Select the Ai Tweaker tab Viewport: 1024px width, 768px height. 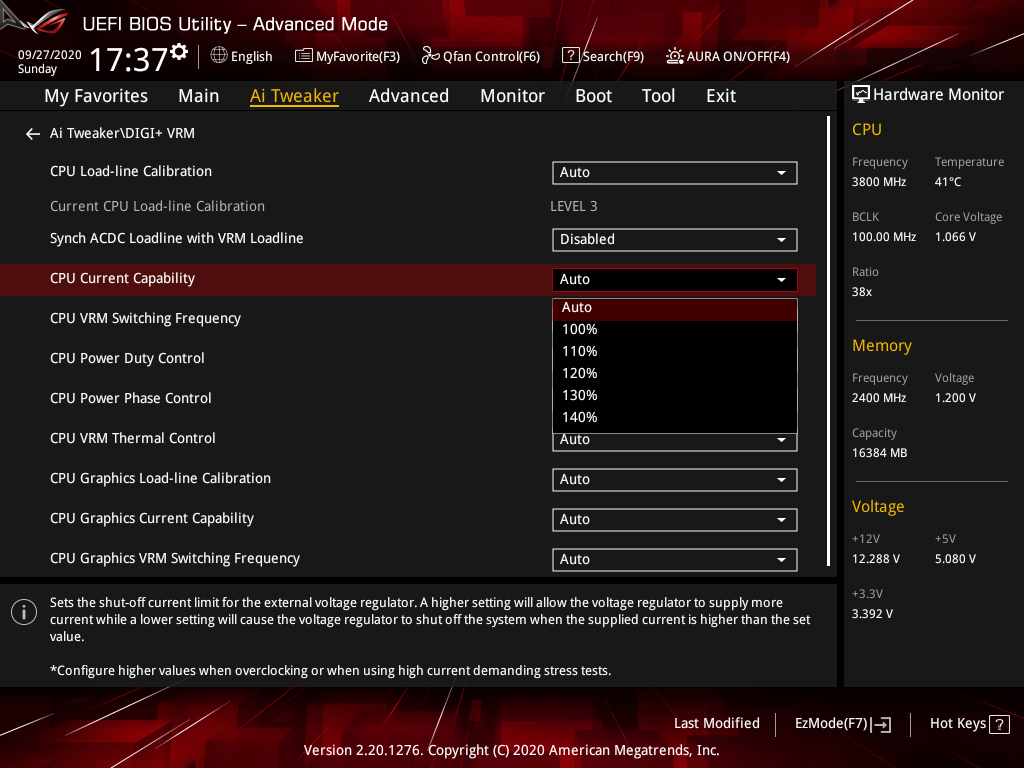tap(294, 96)
